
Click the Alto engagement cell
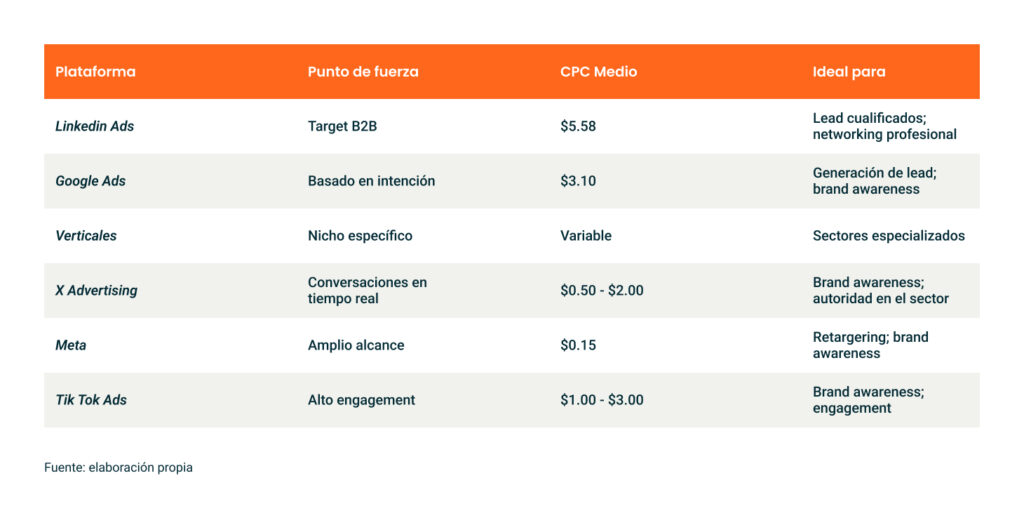[x=361, y=400]
